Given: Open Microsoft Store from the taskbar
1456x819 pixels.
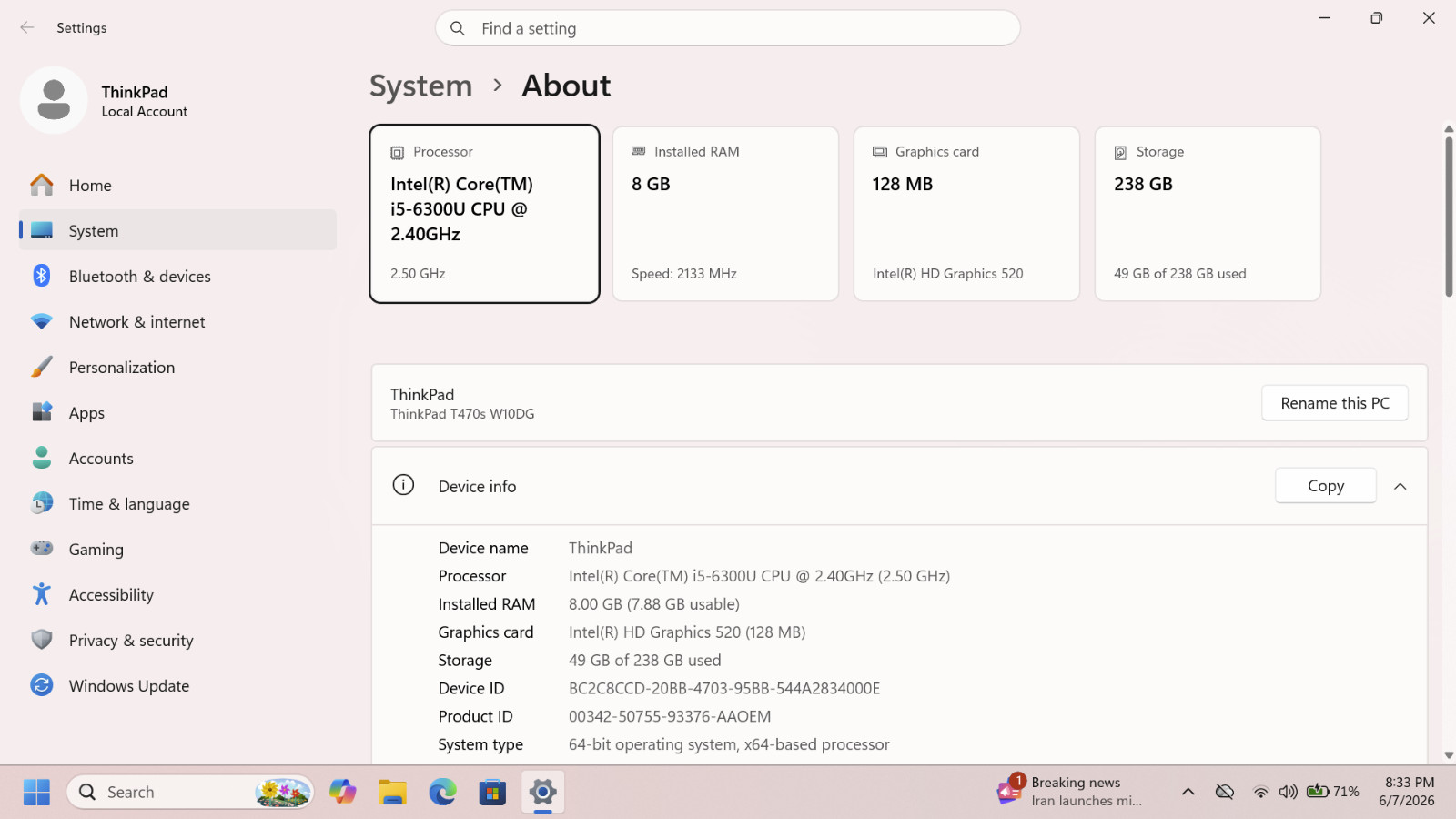Looking at the screenshot, I should click(x=492, y=792).
